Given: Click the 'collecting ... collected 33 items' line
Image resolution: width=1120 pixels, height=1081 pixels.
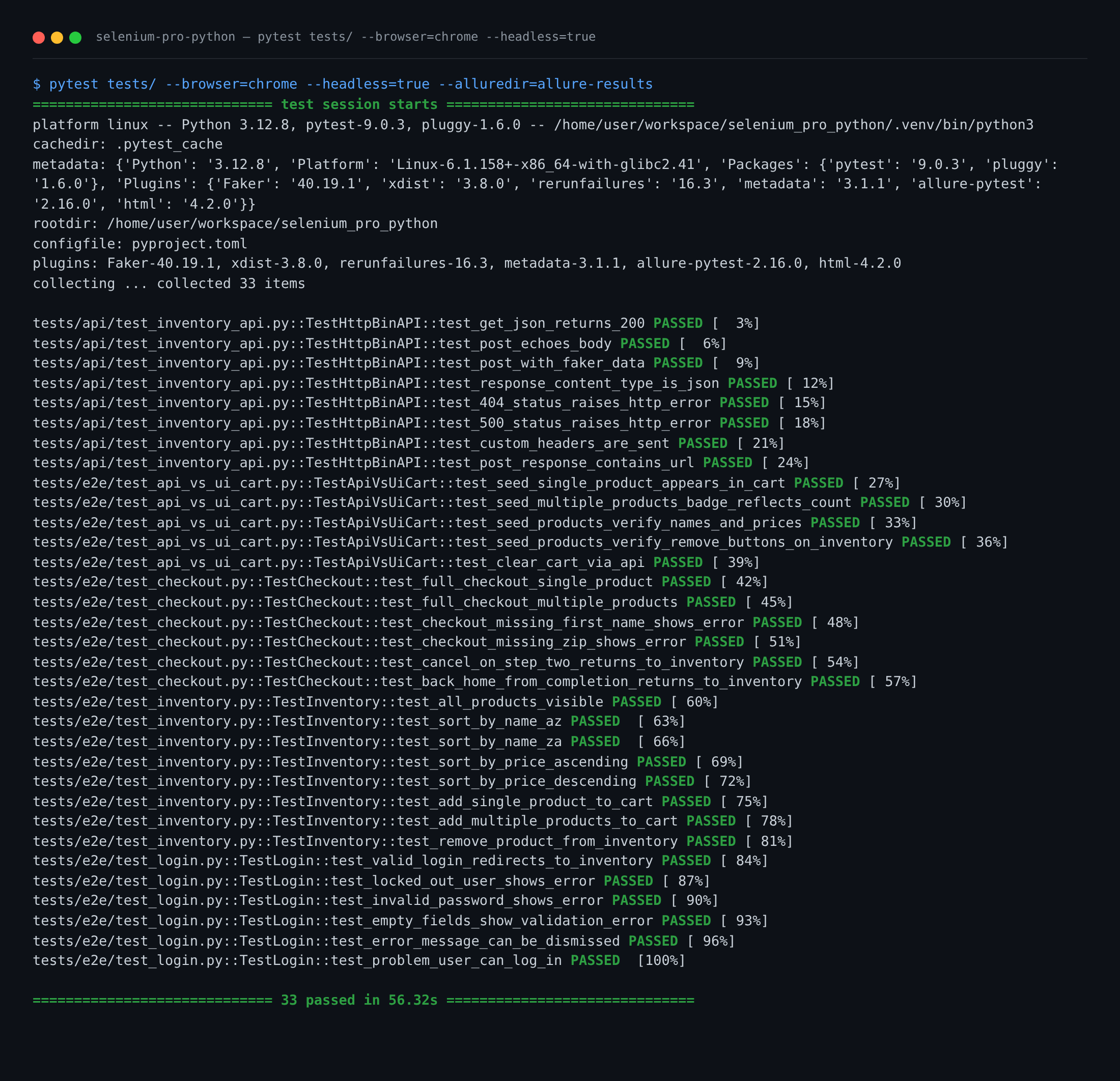Looking at the screenshot, I should 169,284.
